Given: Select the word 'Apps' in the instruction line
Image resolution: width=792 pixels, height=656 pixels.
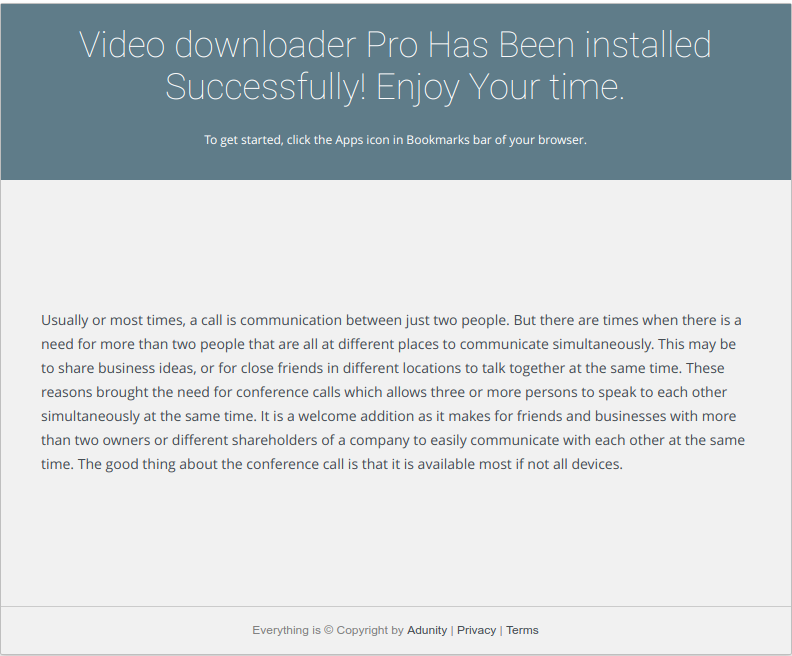Looking at the screenshot, I should [349, 140].
